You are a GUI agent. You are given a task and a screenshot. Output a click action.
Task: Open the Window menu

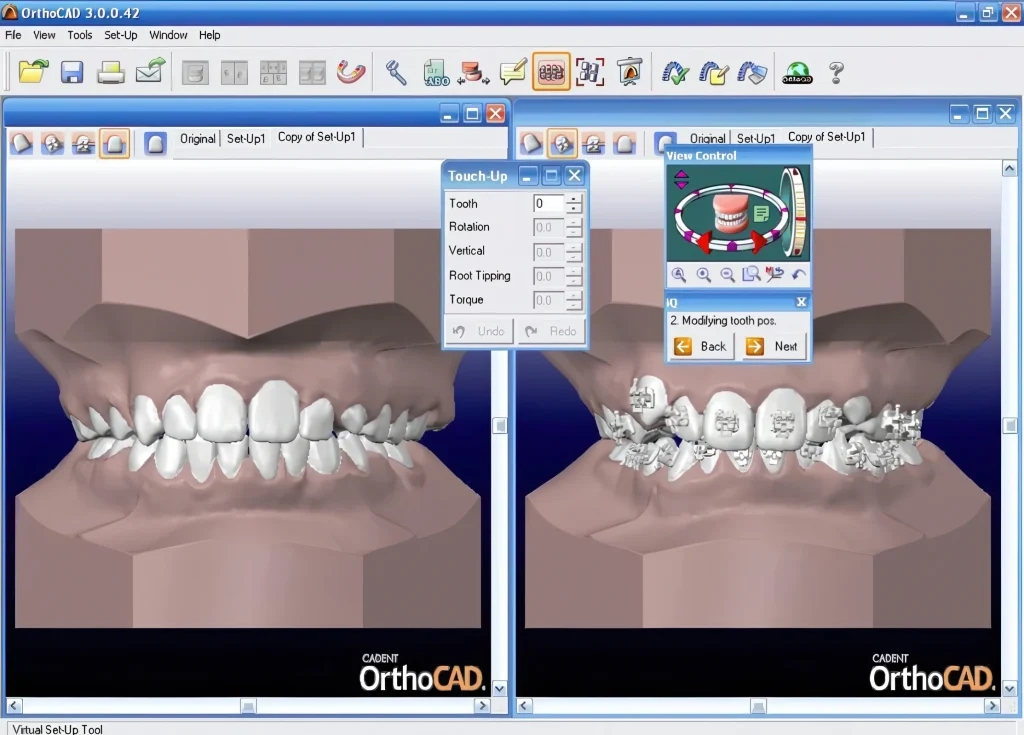pyautogui.click(x=168, y=35)
